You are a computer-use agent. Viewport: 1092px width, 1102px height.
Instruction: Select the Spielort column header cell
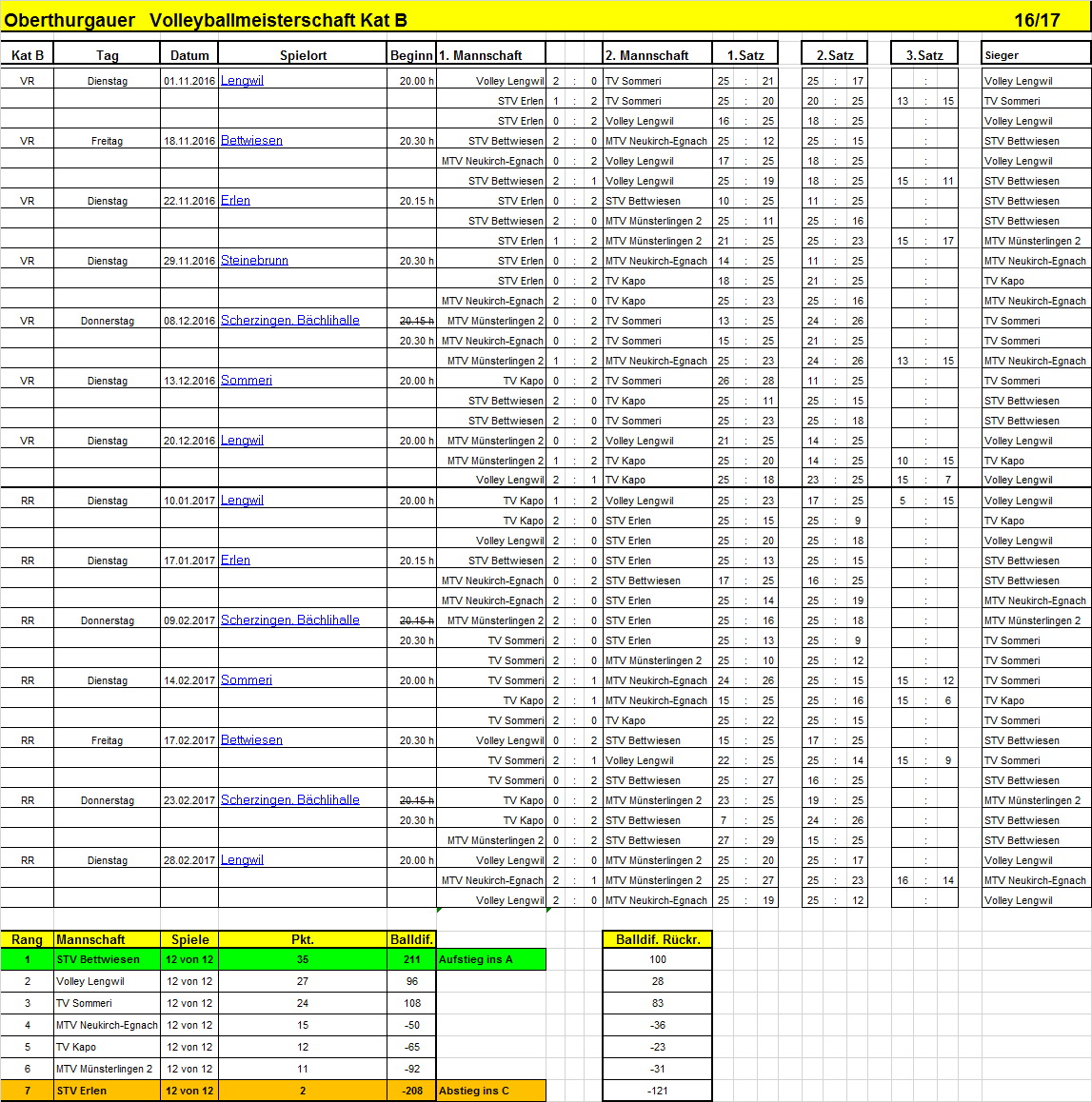(303, 55)
